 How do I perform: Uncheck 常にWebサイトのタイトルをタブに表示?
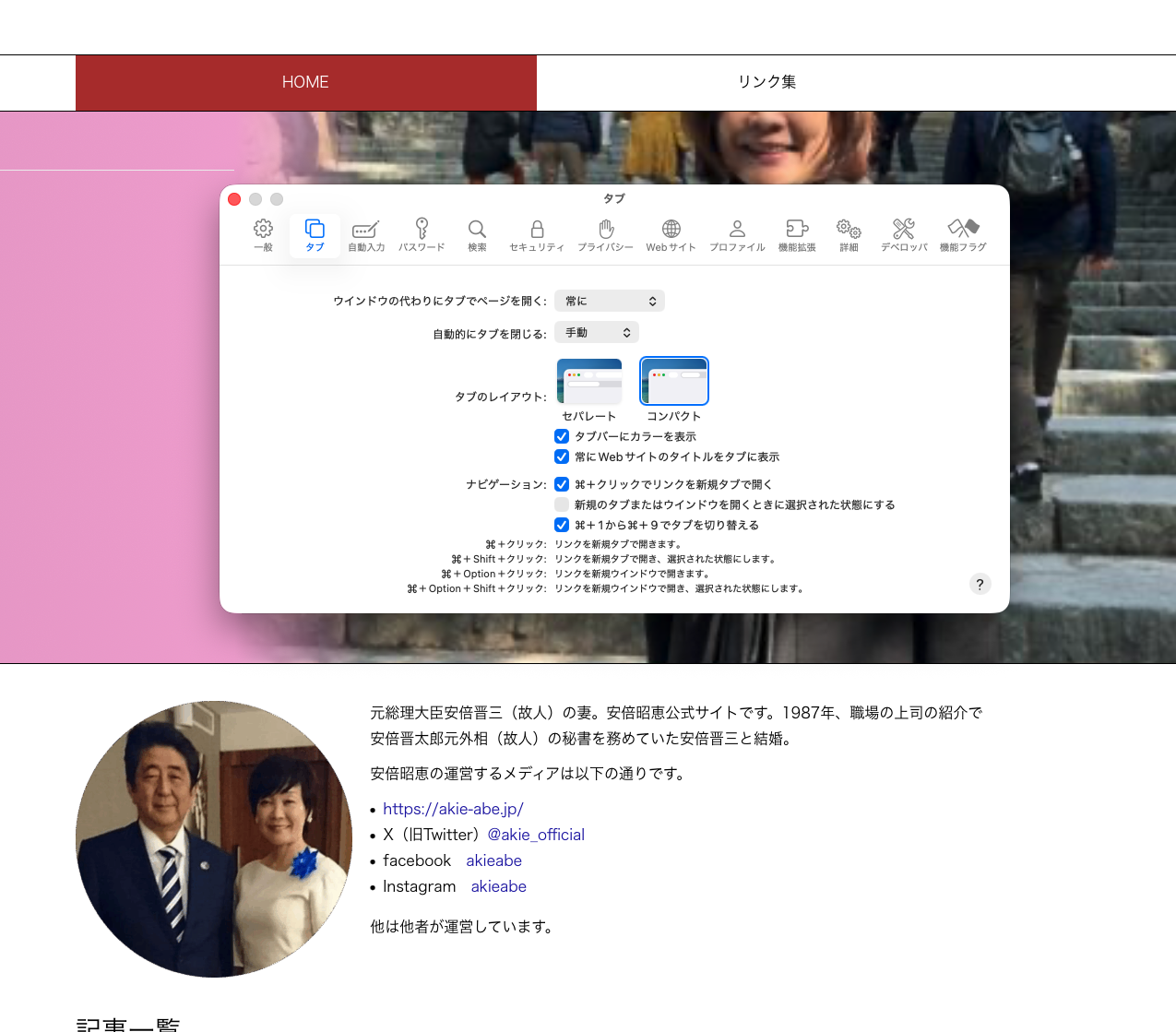[562, 457]
